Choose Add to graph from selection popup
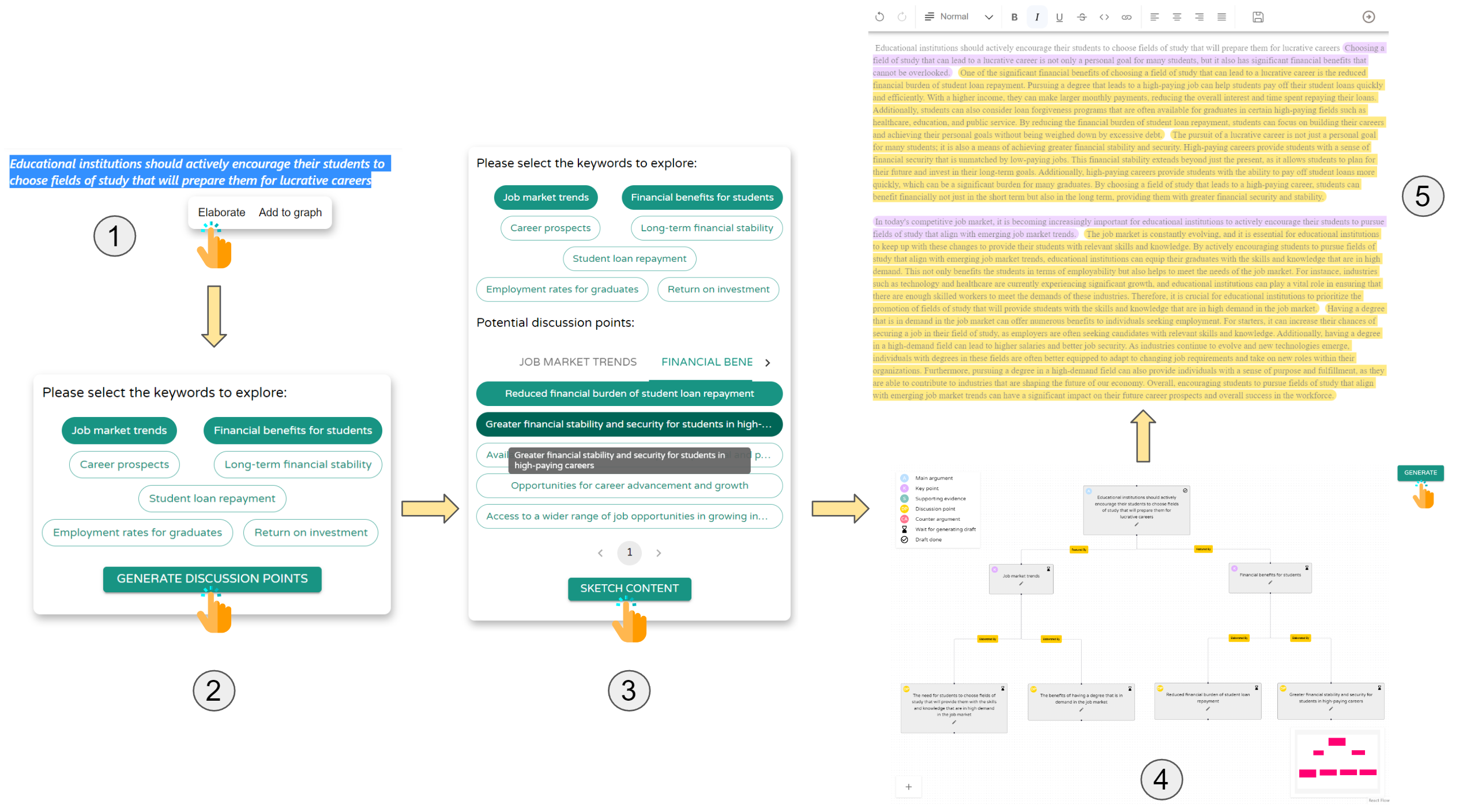The width and height of the screenshot is (1459, 812). pos(290,212)
